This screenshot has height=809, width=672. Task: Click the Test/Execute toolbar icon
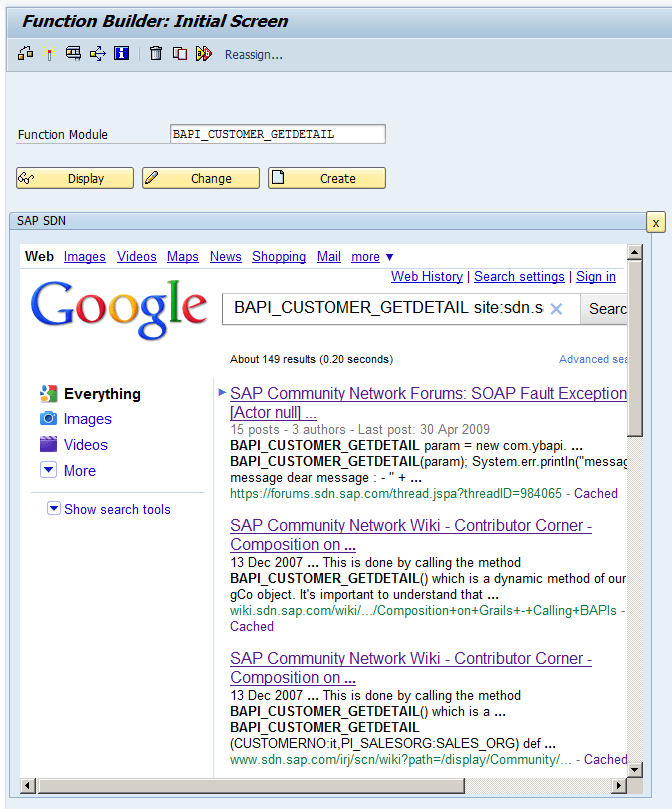(204, 53)
